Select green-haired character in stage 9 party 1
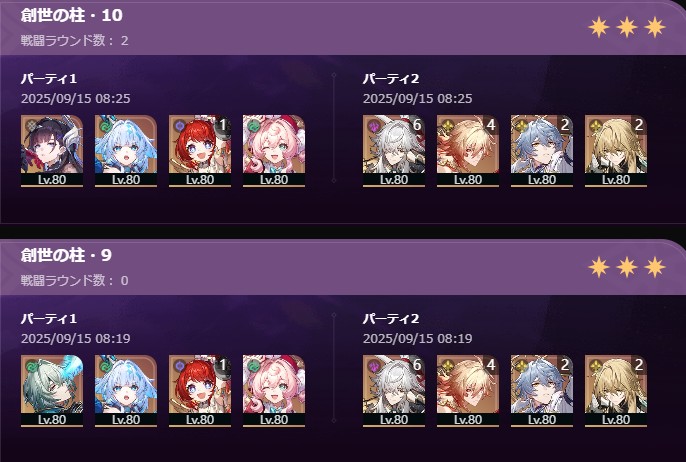Image resolution: width=686 pixels, height=462 pixels. [52, 391]
